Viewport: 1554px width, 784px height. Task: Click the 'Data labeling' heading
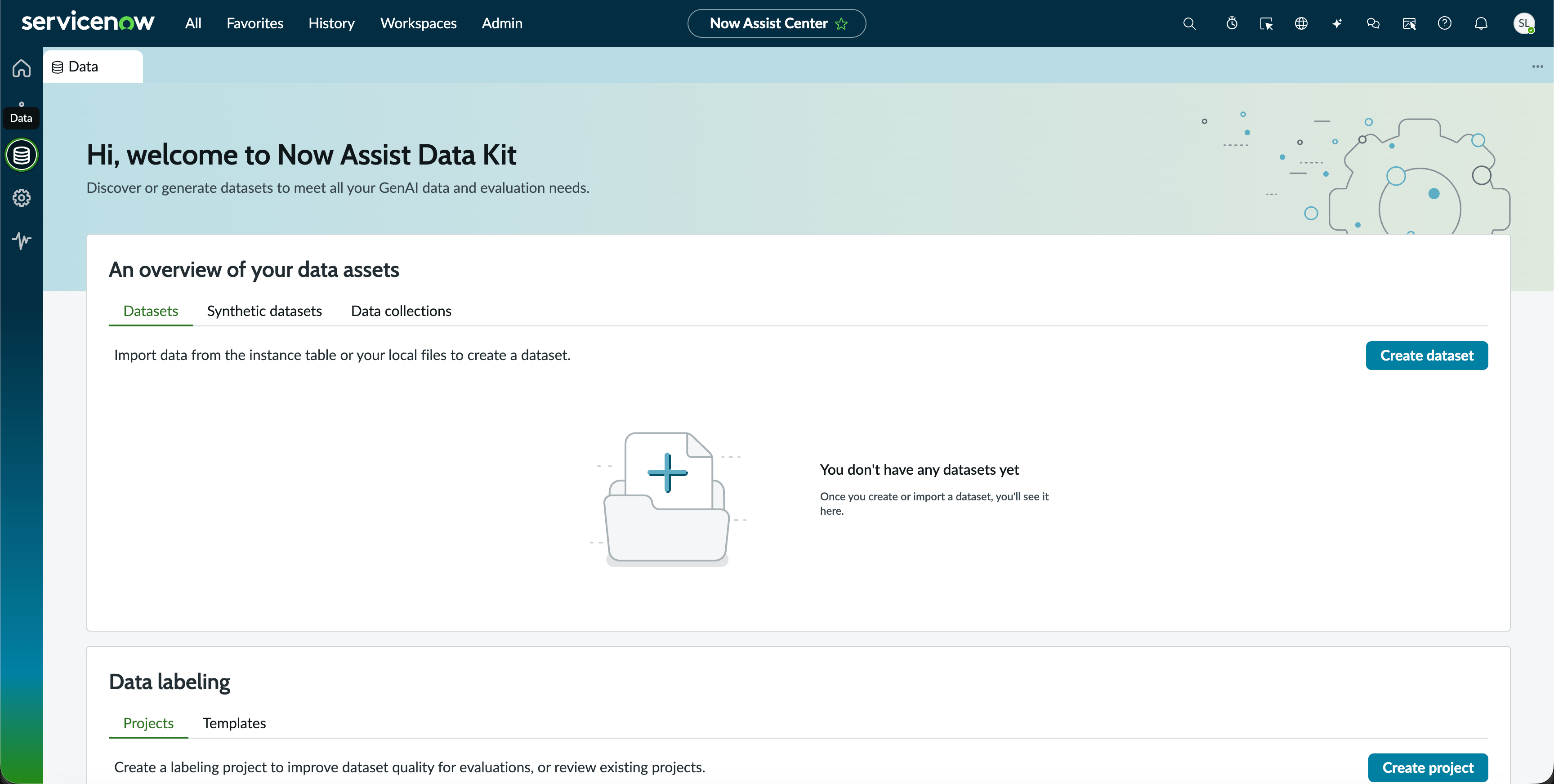[170, 682]
